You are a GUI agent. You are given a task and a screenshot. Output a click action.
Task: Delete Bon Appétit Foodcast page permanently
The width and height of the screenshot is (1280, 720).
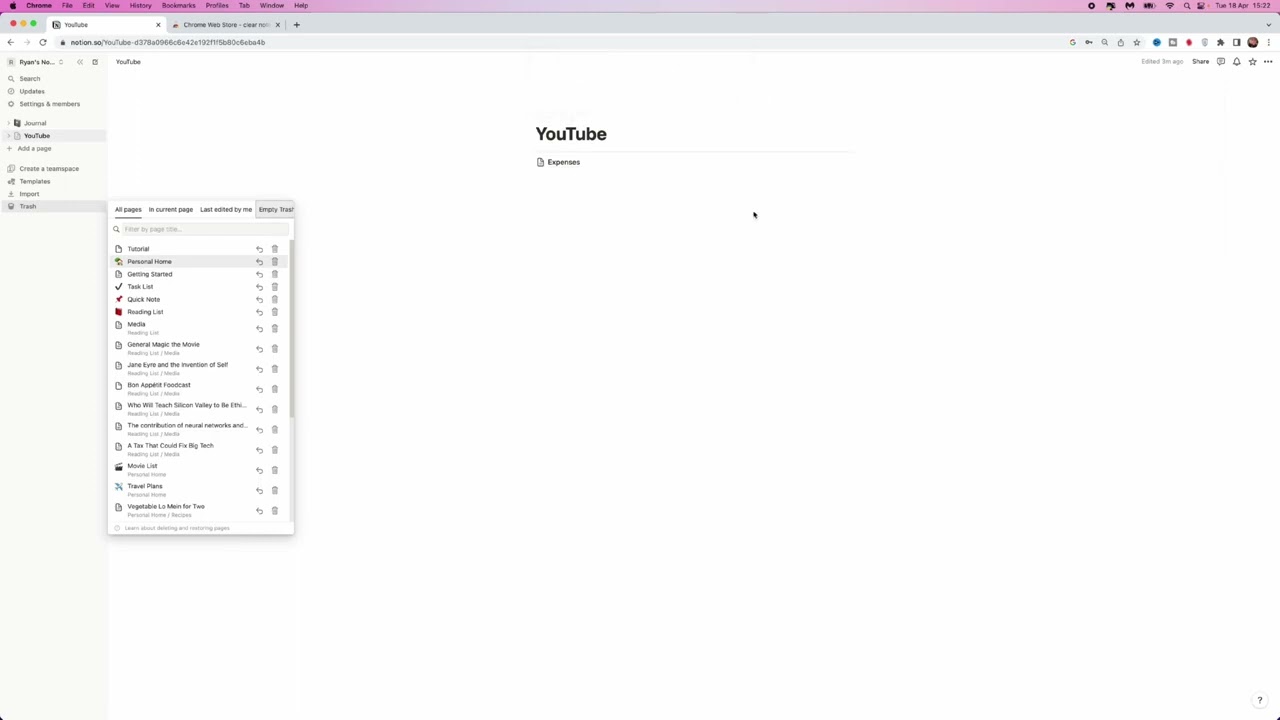point(275,389)
